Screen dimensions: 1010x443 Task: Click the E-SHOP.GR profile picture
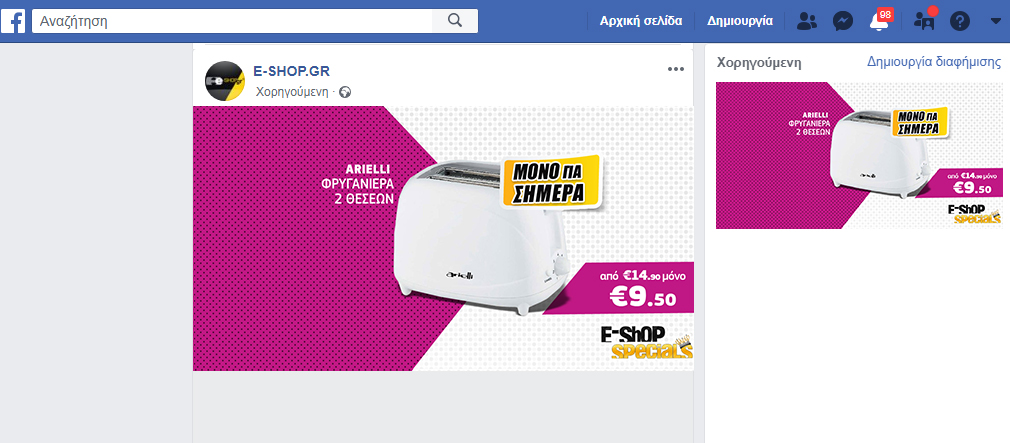(x=224, y=81)
